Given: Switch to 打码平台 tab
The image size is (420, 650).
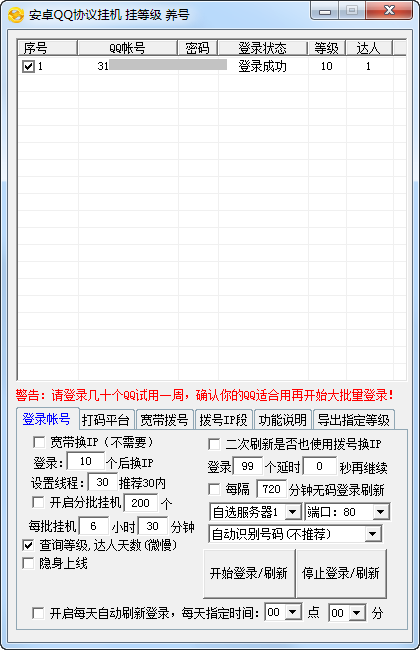Looking at the screenshot, I should point(106,420).
